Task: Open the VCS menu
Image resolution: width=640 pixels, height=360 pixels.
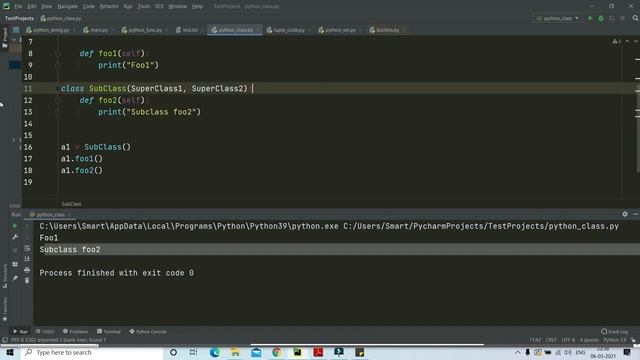Action: pos(159,6)
